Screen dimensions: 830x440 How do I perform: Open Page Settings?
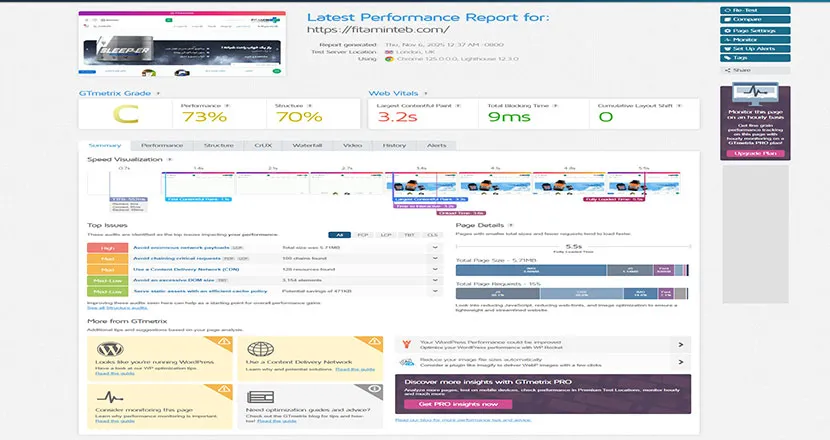coord(756,31)
